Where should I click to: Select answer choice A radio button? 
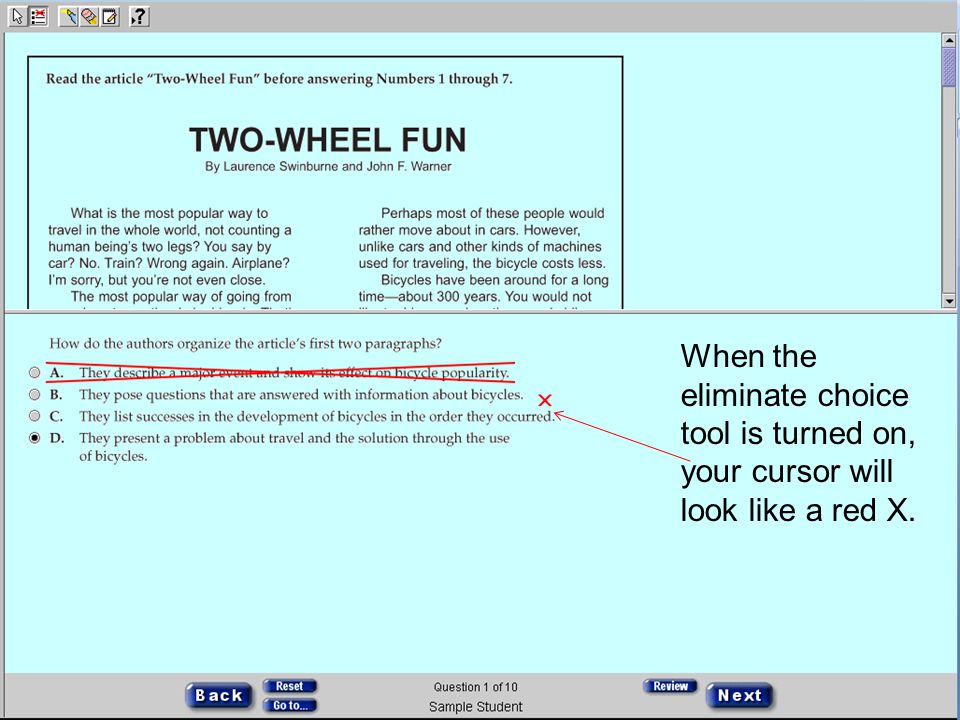(35, 372)
